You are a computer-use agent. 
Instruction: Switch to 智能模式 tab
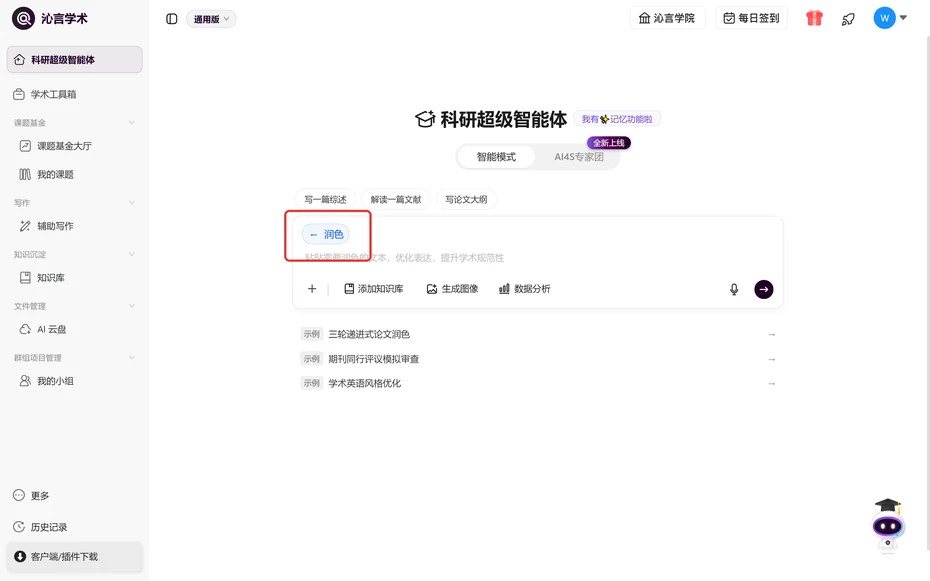click(x=496, y=157)
